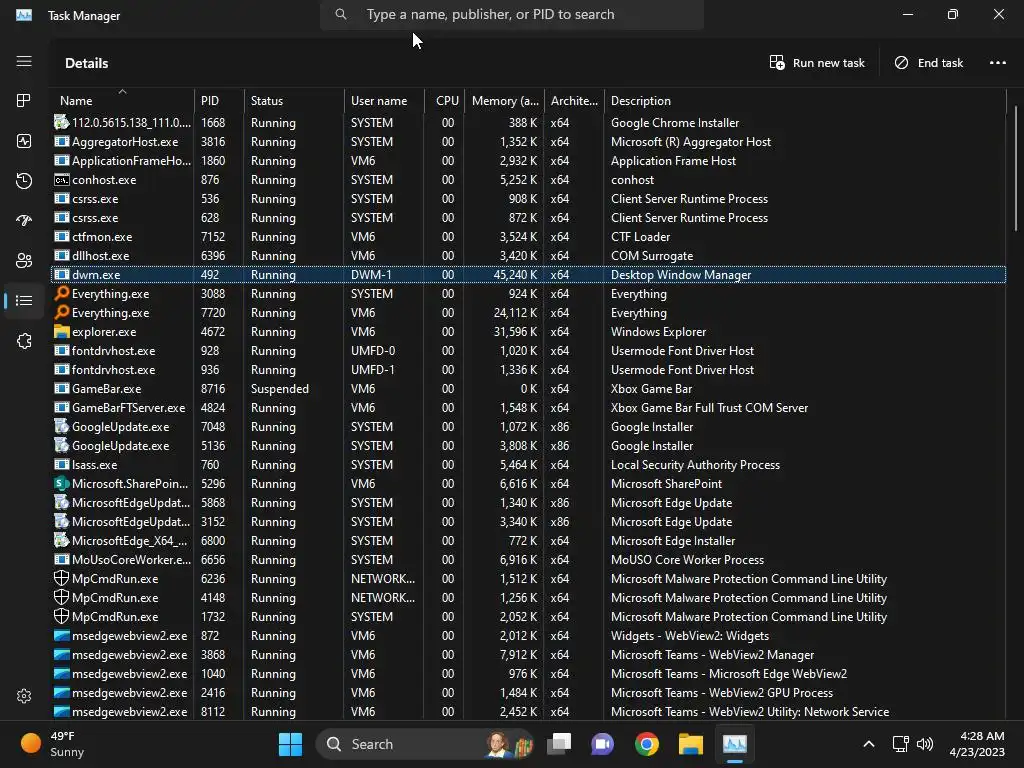1024x768 pixels.
Task: Click Run new task
Action: point(817,63)
